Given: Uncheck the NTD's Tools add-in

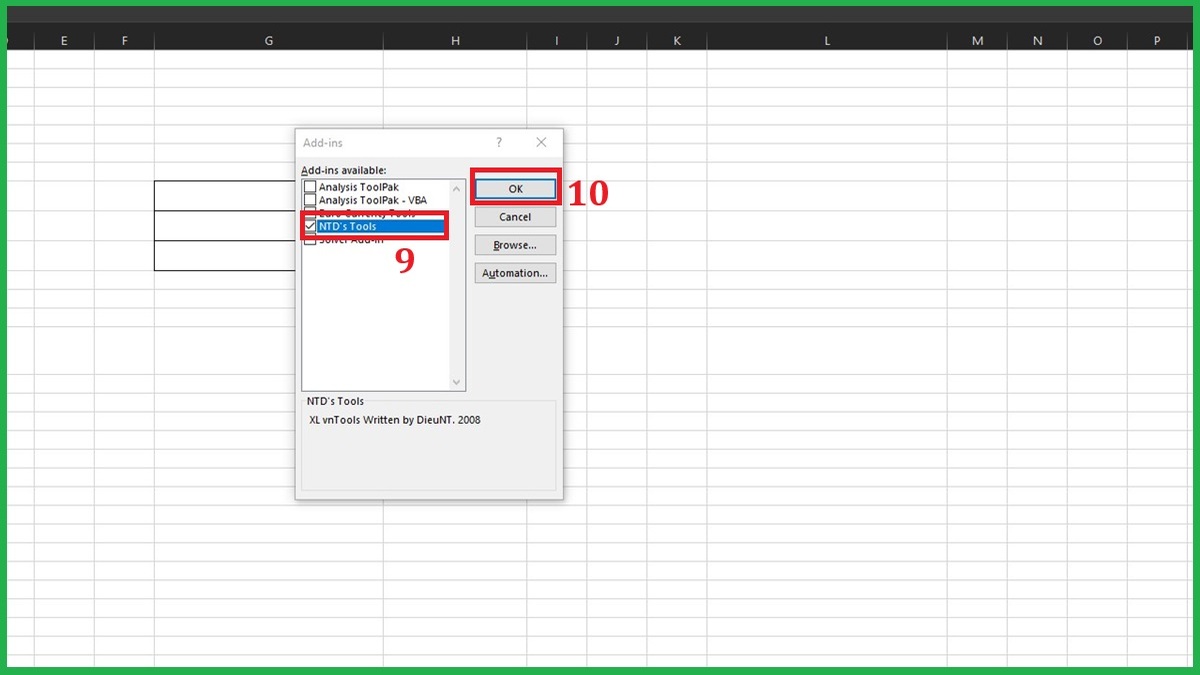Looking at the screenshot, I should tap(311, 226).
